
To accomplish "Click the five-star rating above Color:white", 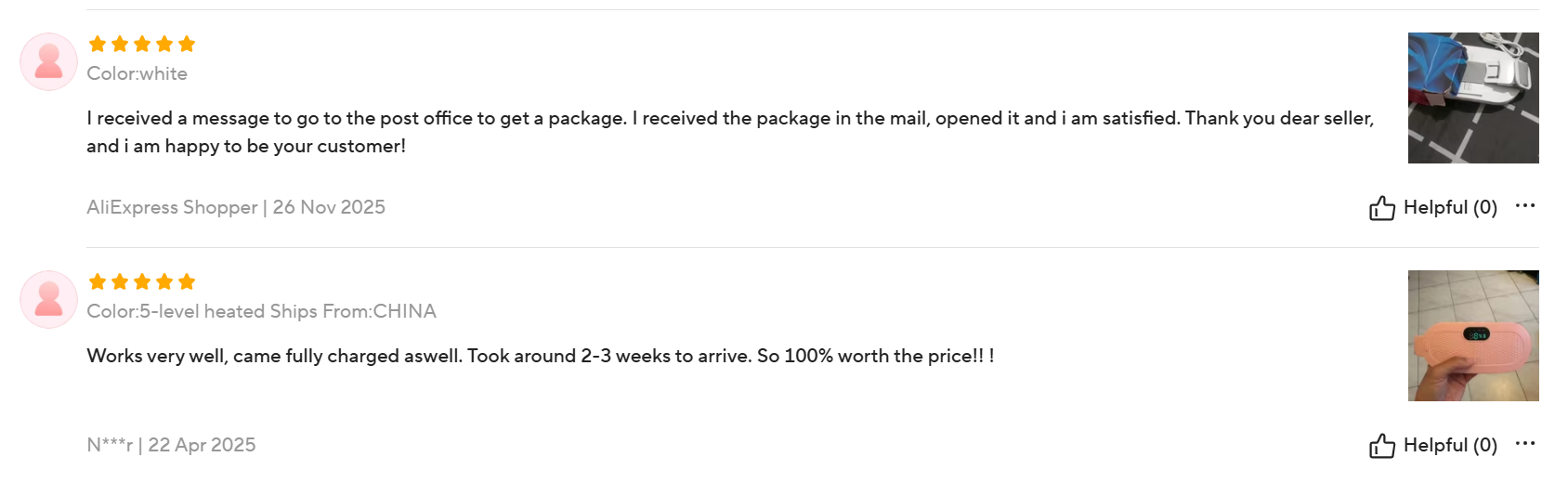I will (141, 44).
